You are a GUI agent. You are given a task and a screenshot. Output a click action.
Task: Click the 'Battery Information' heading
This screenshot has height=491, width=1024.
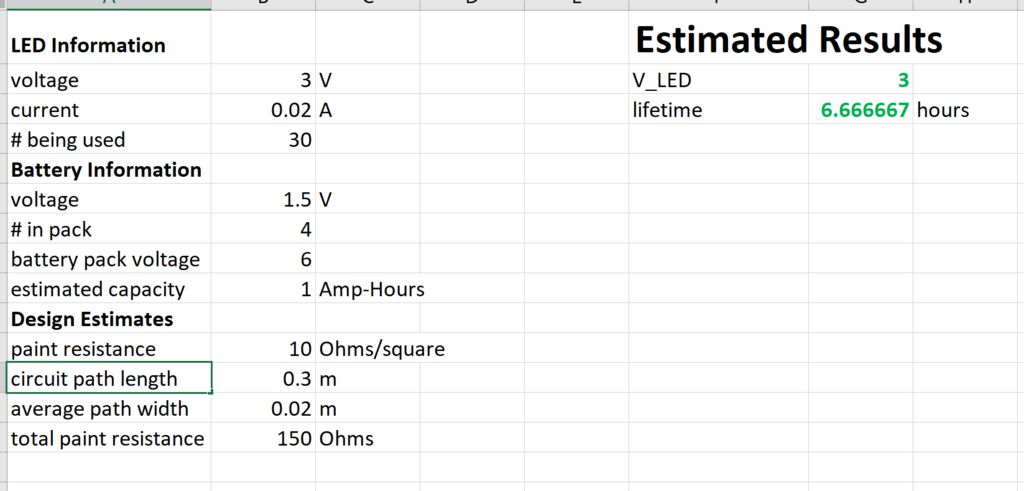coord(108,170)
